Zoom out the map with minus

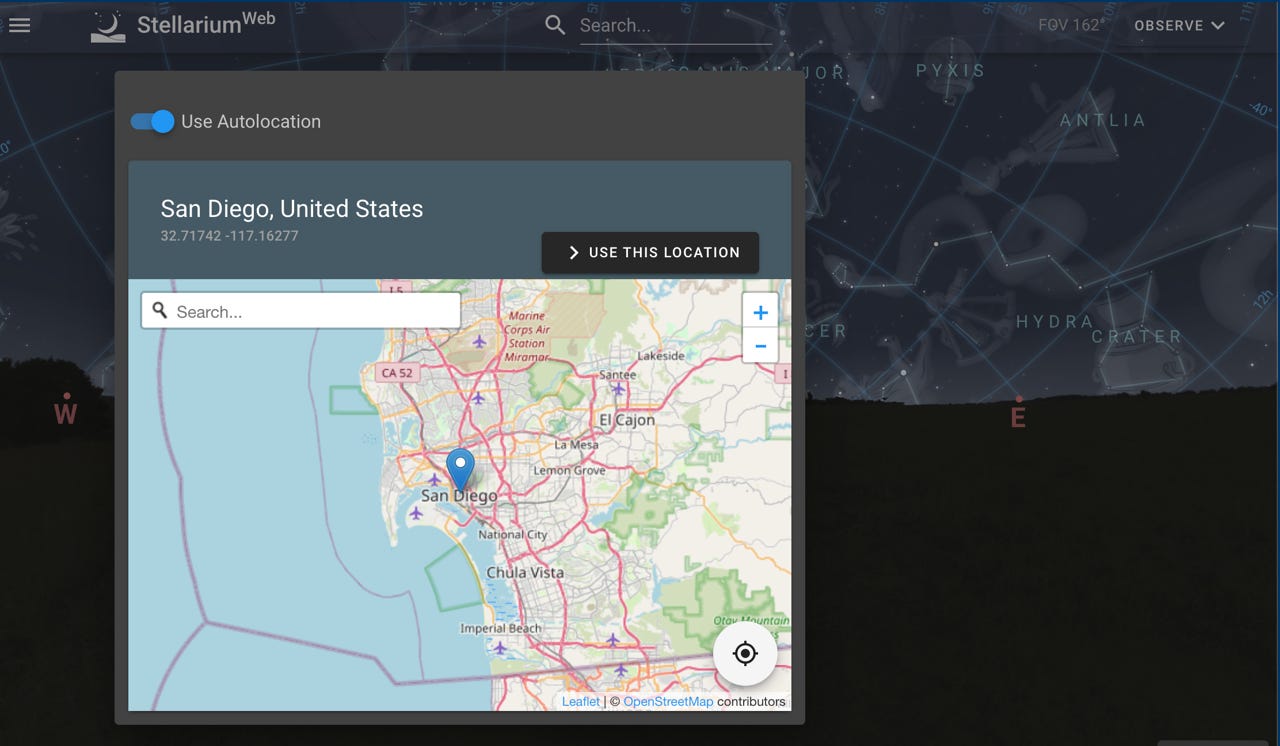tap(760, 347)
